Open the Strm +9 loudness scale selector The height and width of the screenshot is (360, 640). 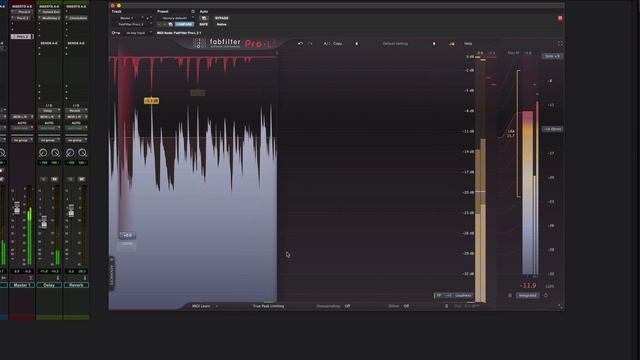tap(552, 56)
